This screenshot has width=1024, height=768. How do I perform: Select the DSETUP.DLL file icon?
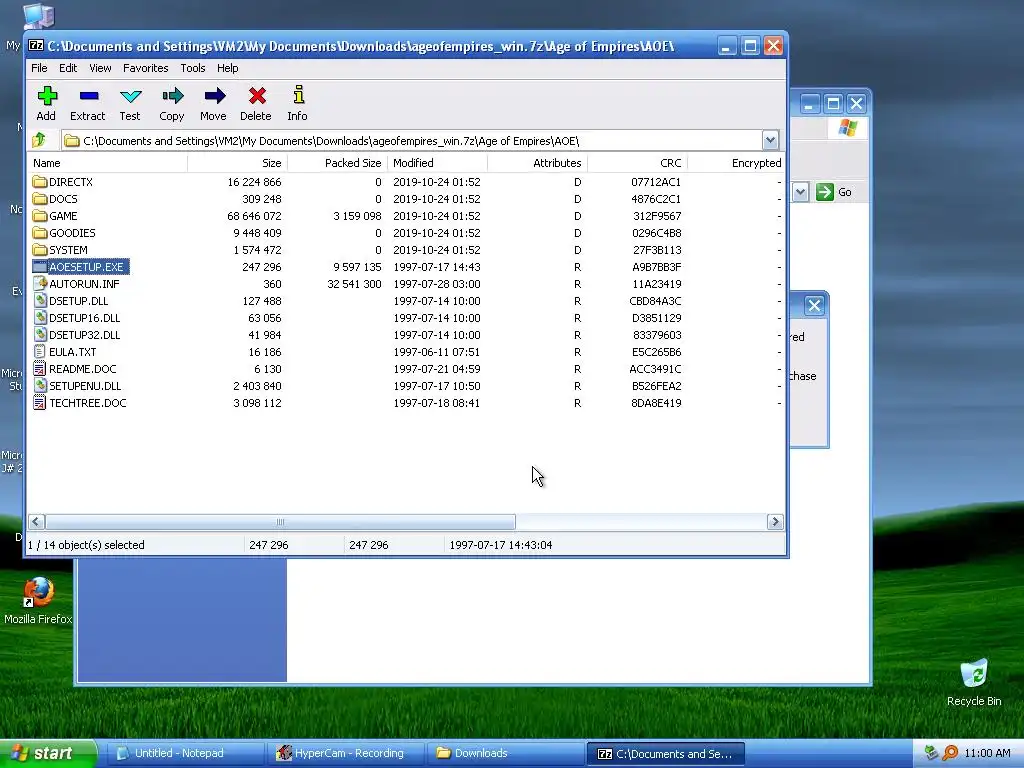click(40, 300)
